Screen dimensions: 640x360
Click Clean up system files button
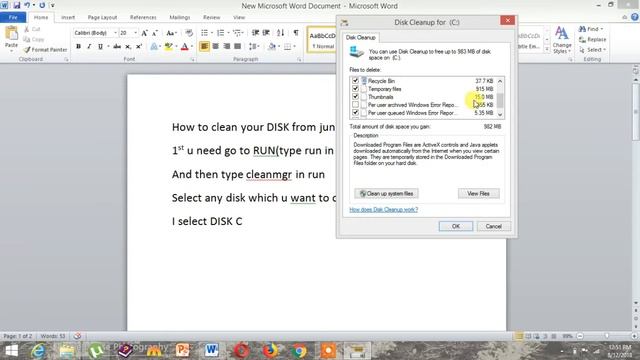point(386,193)
